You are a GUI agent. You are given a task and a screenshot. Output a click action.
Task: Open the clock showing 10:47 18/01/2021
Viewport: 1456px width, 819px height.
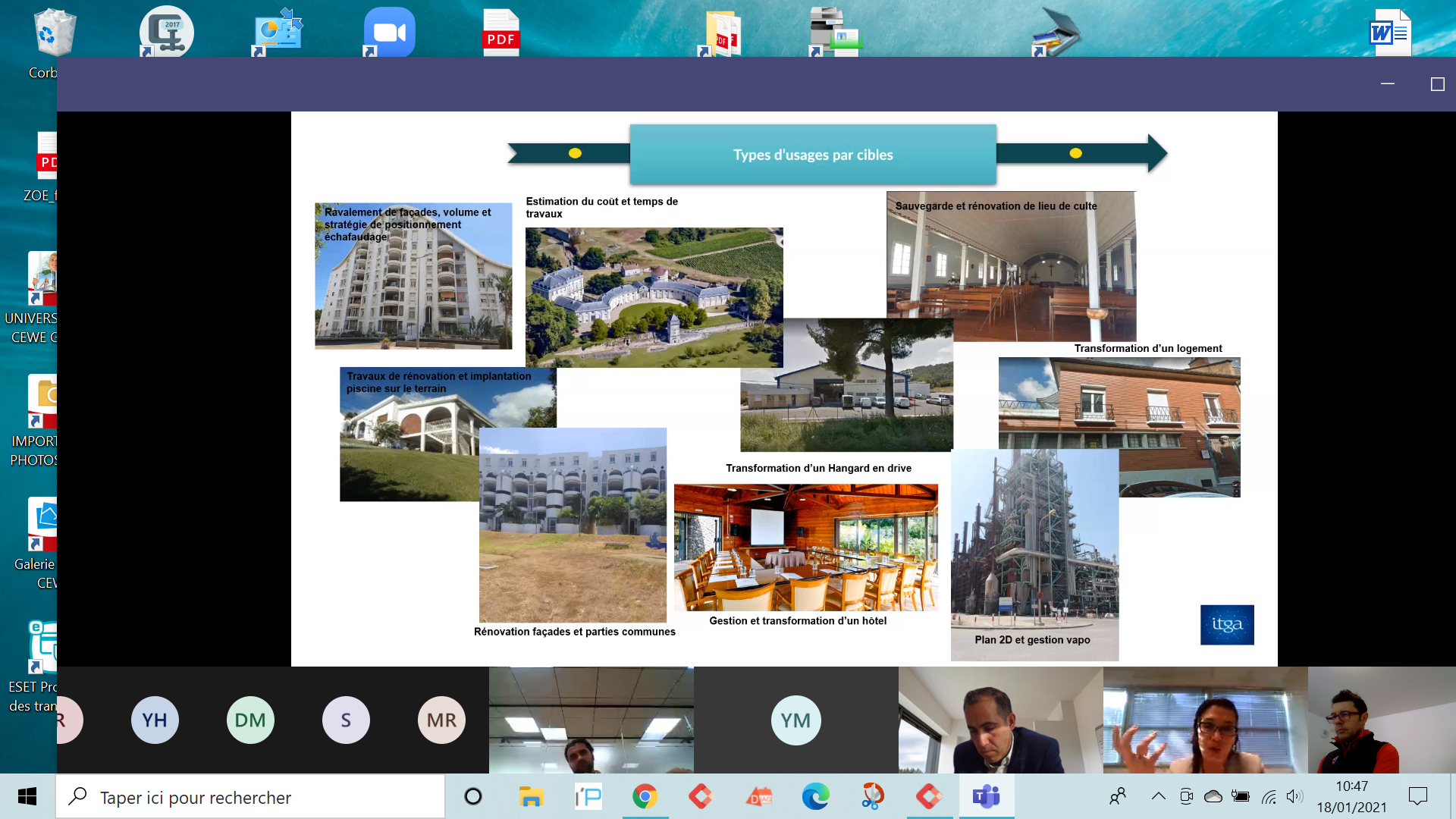[x=1352, y=797]
